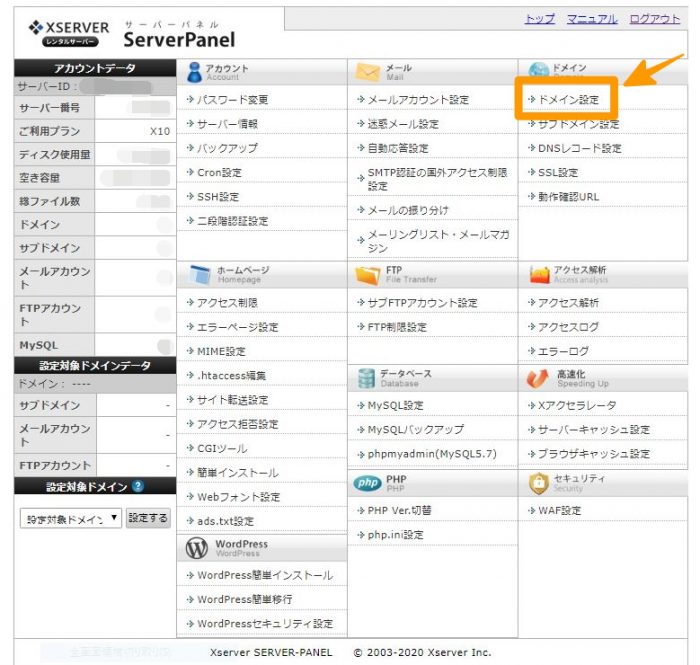Open Cron設定
Viewport: 700px width, 665px height.
tap(219, 173)
